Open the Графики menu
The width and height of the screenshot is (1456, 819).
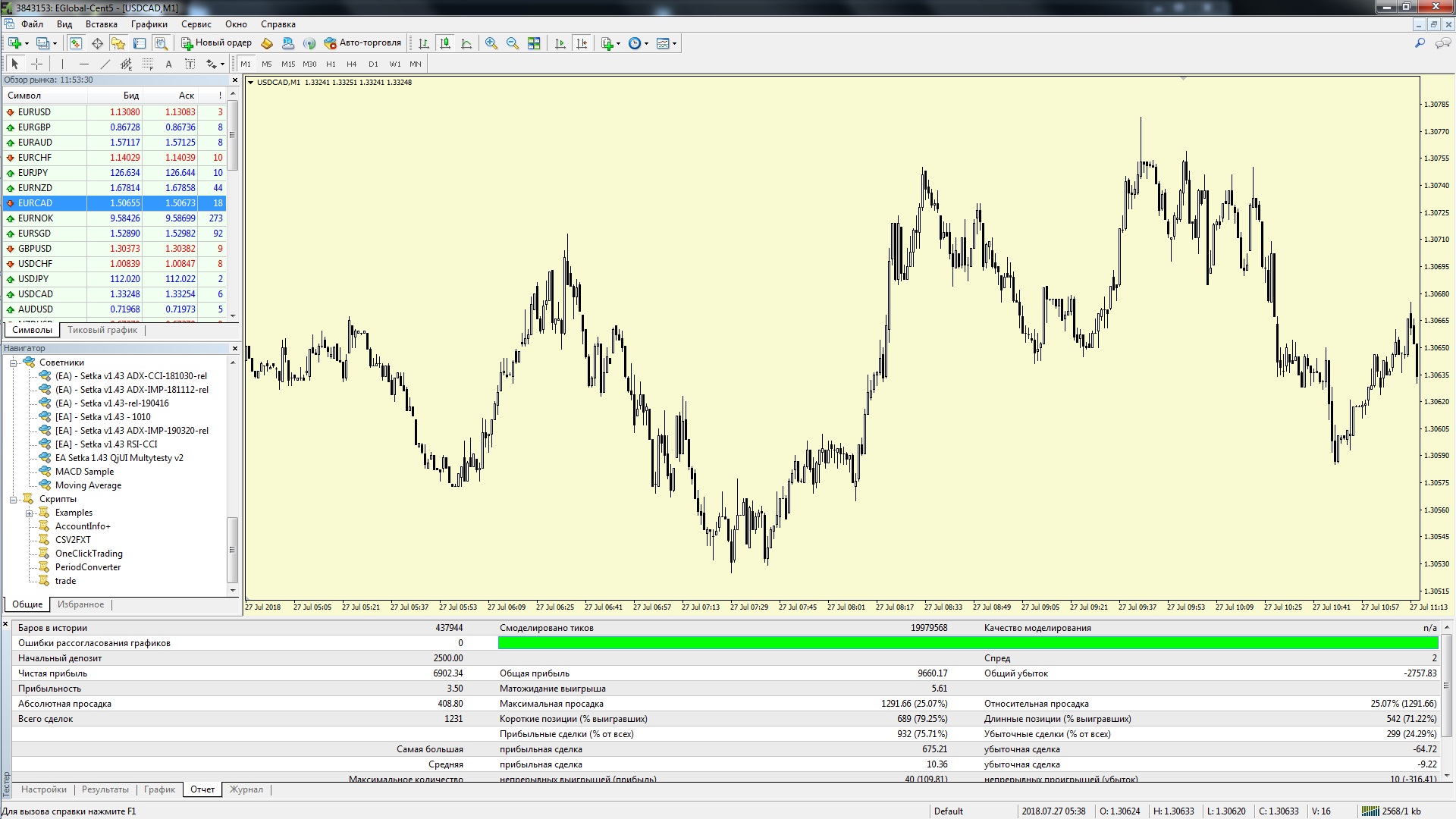click(x=149, y=24)
